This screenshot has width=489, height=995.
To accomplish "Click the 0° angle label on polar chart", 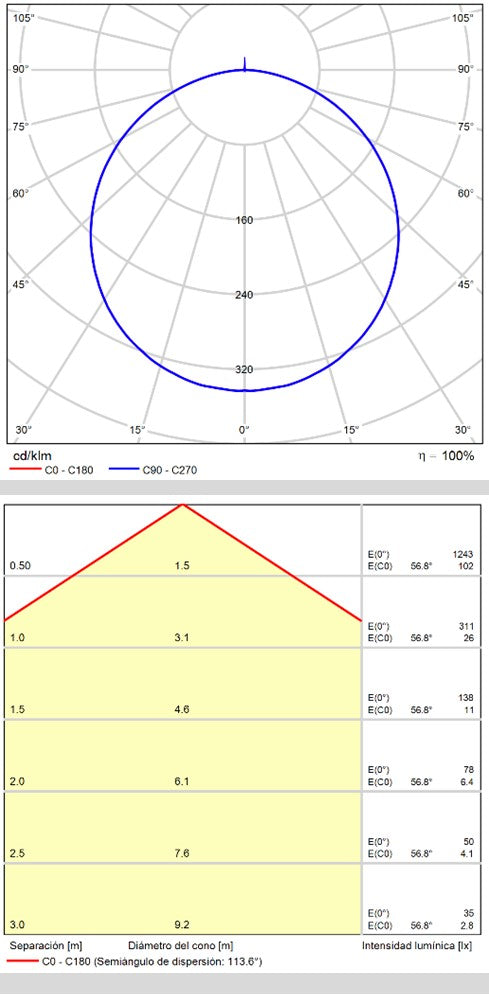I will coord(244,430).
